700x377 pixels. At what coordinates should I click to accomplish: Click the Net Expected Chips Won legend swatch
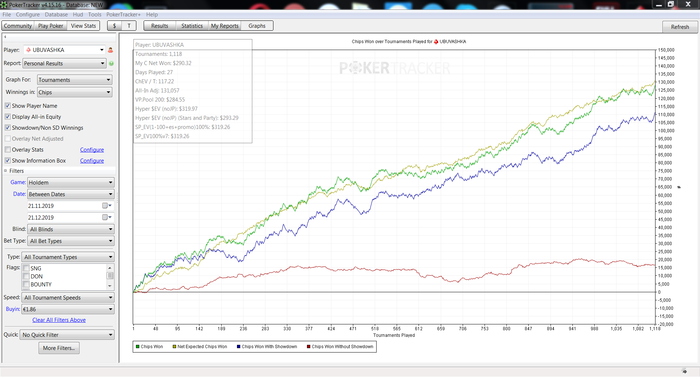pyautogui.click(x=174, y=347)
